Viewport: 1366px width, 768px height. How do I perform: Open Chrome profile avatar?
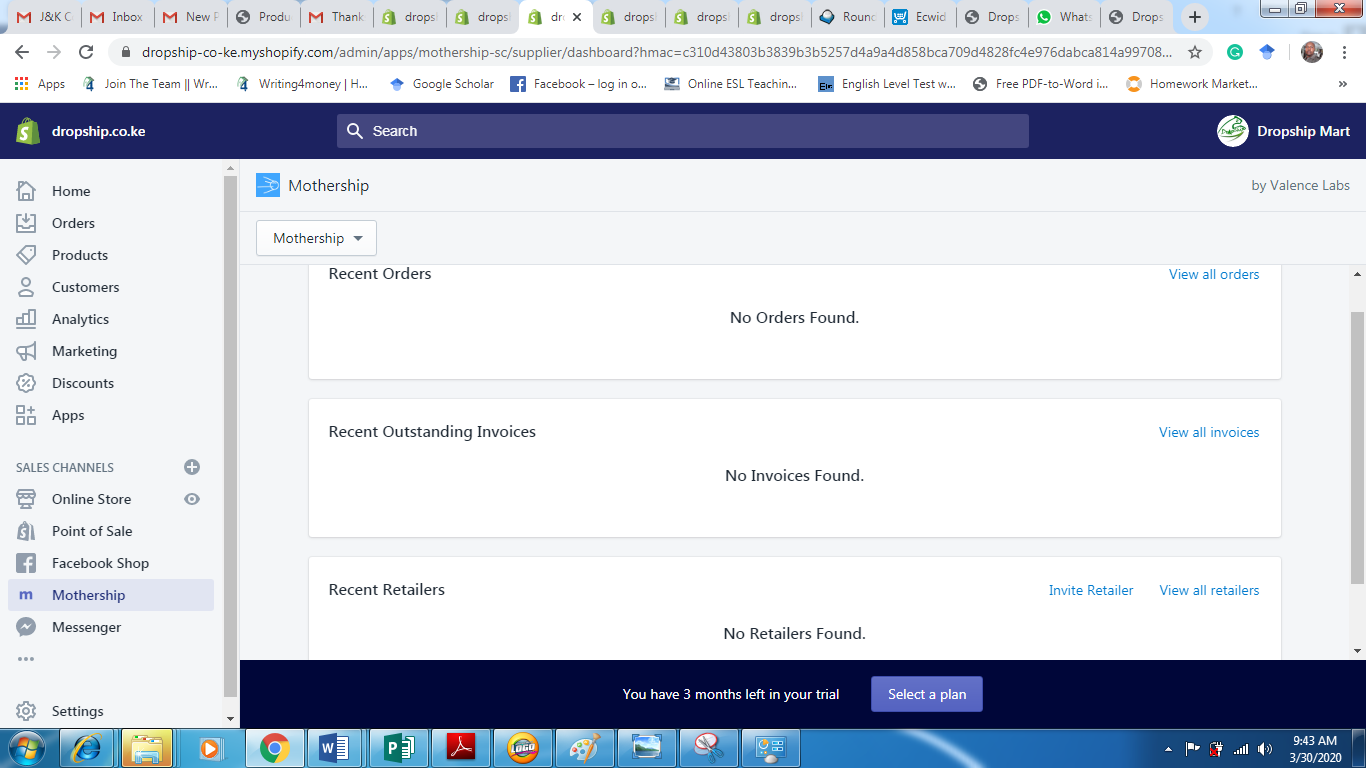click(x=1312, y=52)
